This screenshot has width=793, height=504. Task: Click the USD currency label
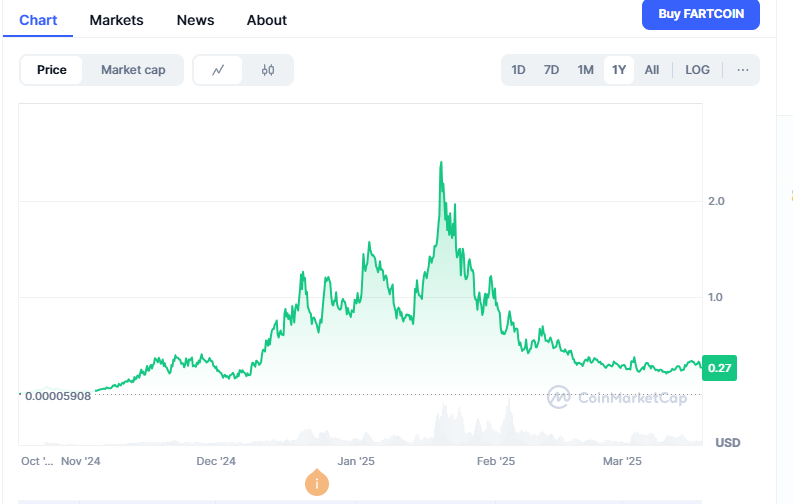tap(728, 443)
